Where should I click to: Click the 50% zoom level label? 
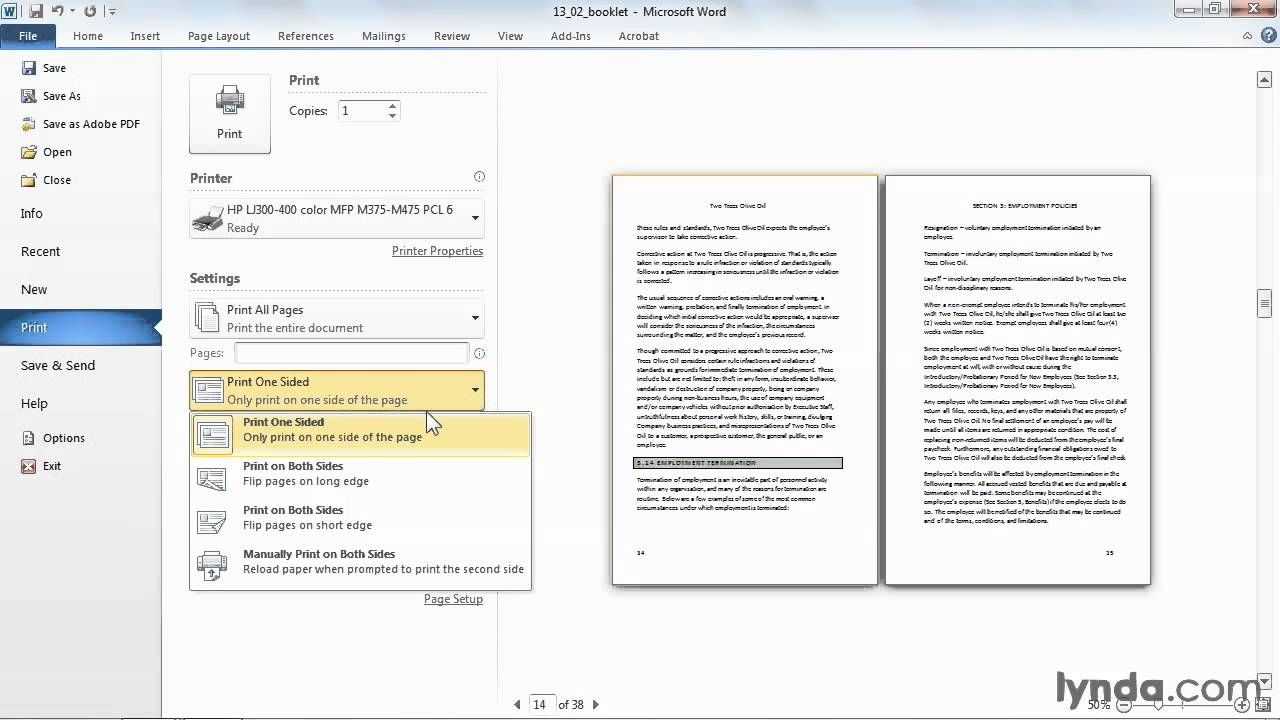click(1098, 705)
